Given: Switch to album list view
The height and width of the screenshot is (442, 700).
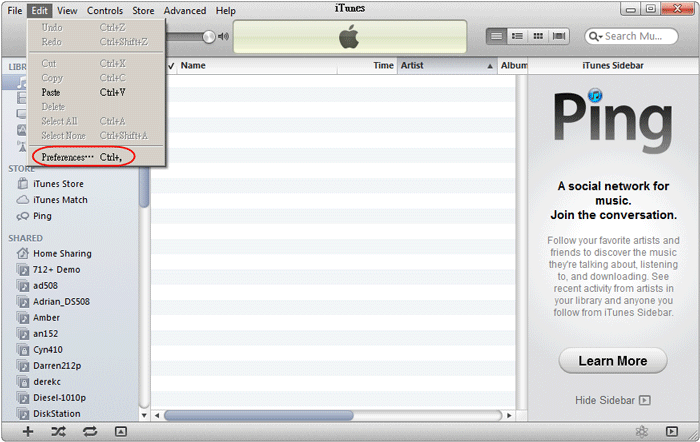Looking at the screenshot, I should point(517,36).
